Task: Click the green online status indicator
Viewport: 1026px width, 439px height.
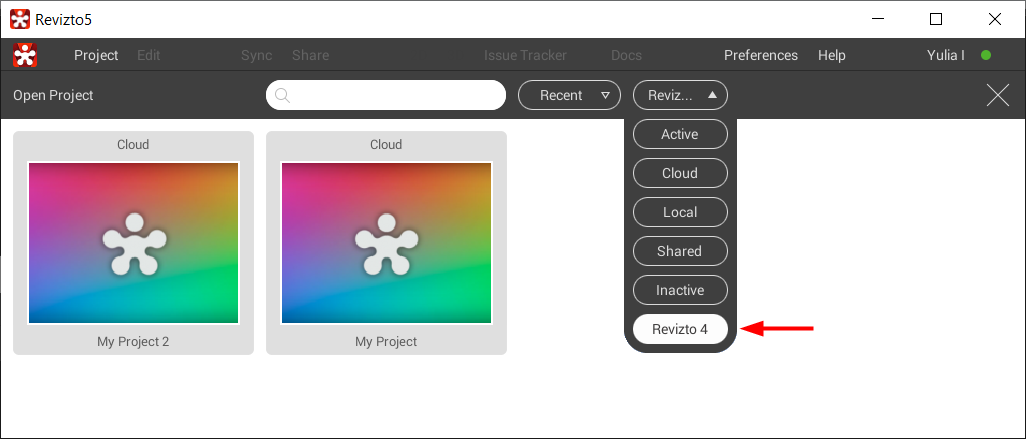Action: tap(986, 55)
